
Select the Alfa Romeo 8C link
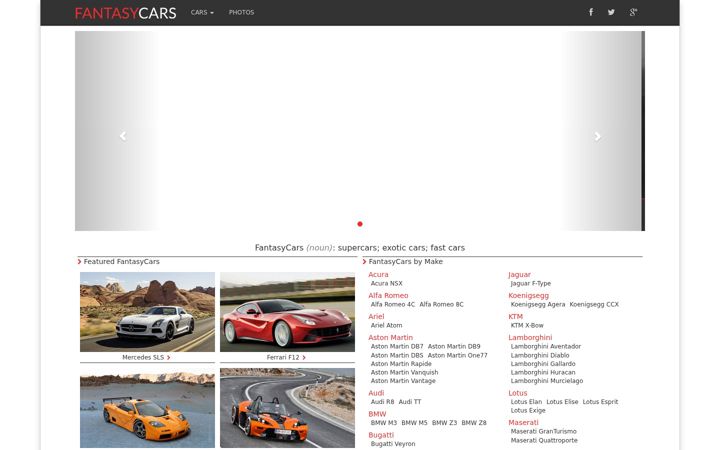[x=441, y=304]
